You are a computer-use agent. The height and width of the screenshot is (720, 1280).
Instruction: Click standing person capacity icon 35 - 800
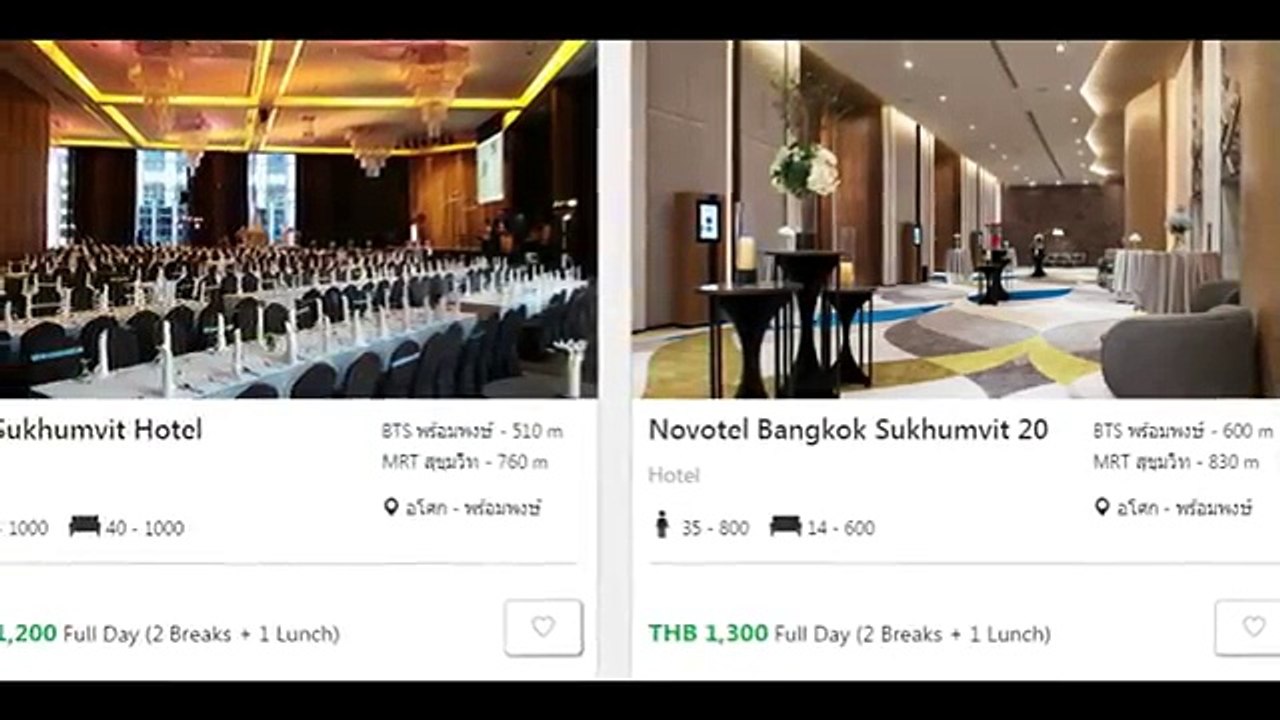point(662,524)
